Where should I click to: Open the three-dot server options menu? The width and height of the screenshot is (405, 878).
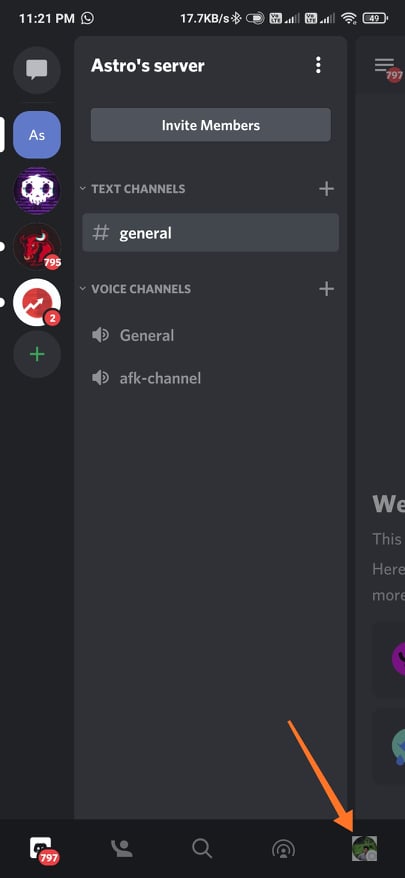coord(318,65)
